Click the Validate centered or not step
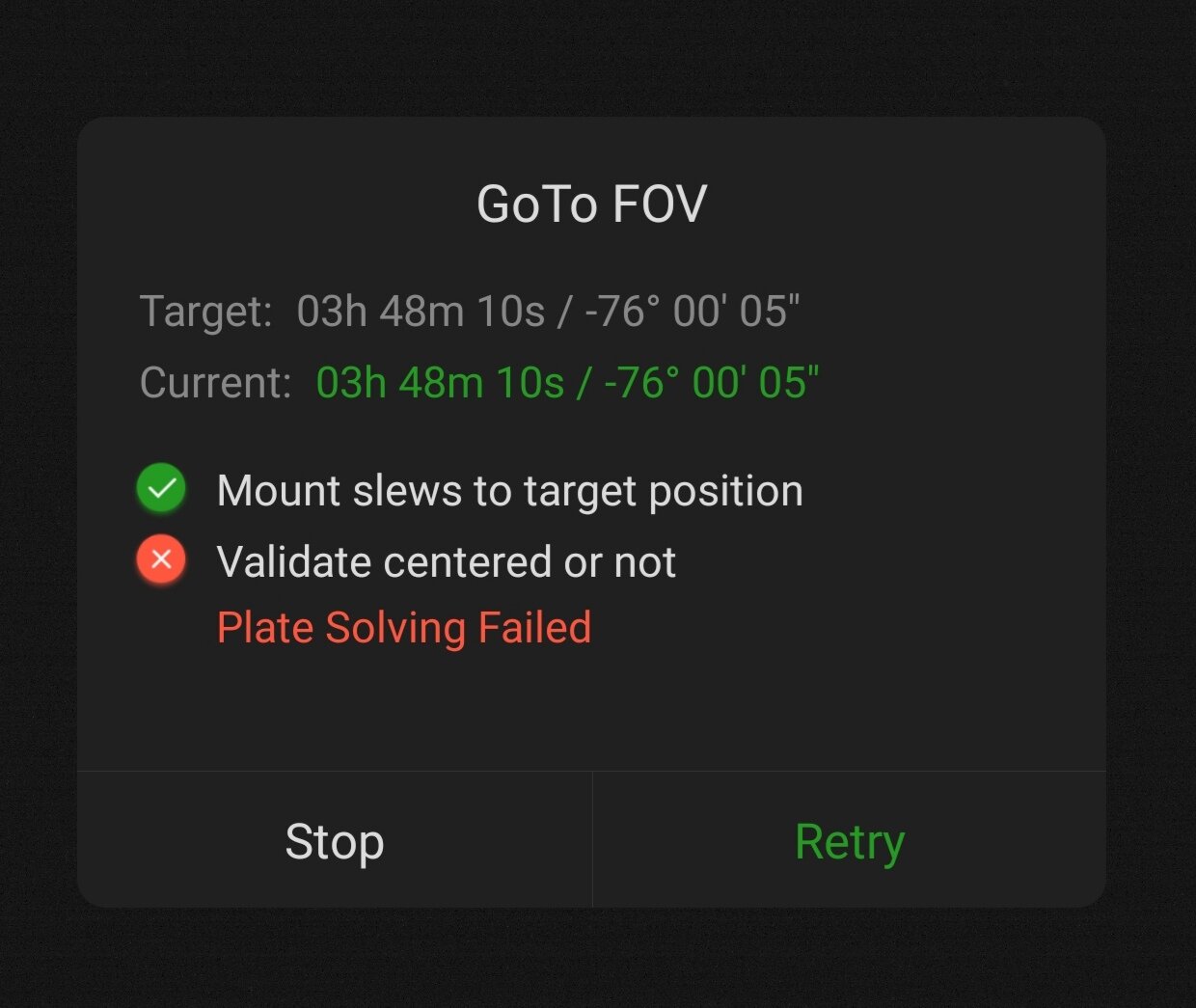 [446, 562]
